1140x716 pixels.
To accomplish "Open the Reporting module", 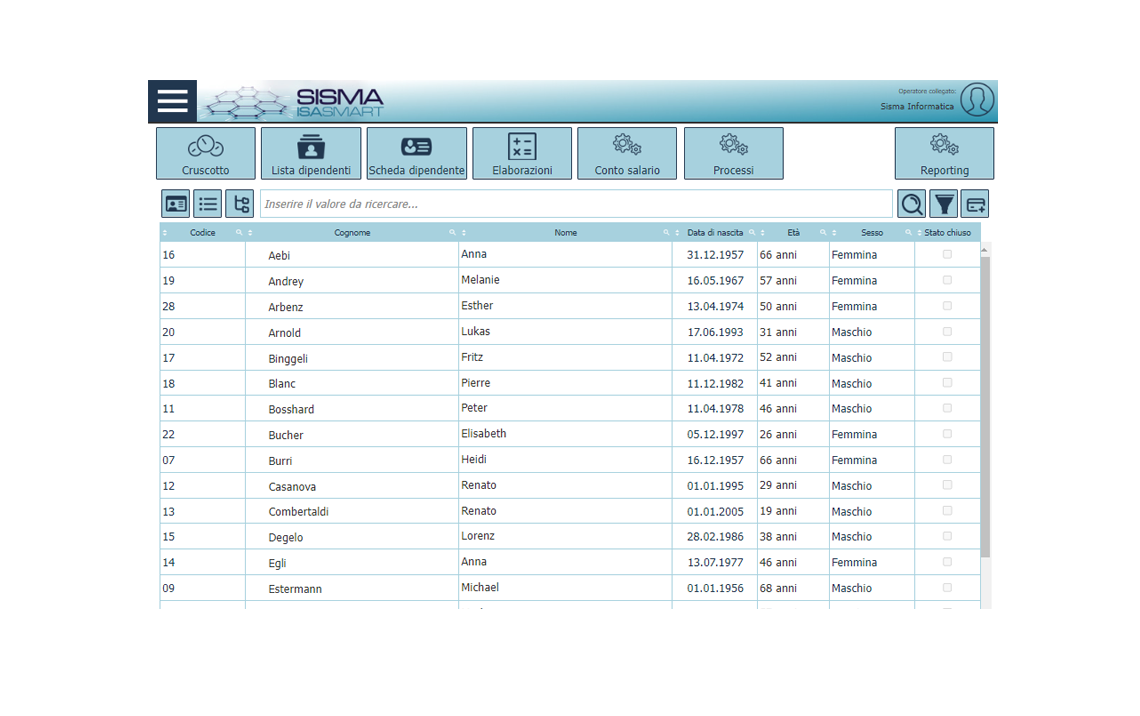I will coord(944,153).
